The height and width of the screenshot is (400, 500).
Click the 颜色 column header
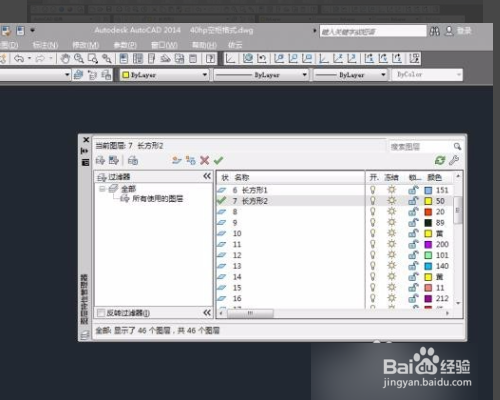click(435, 177)
